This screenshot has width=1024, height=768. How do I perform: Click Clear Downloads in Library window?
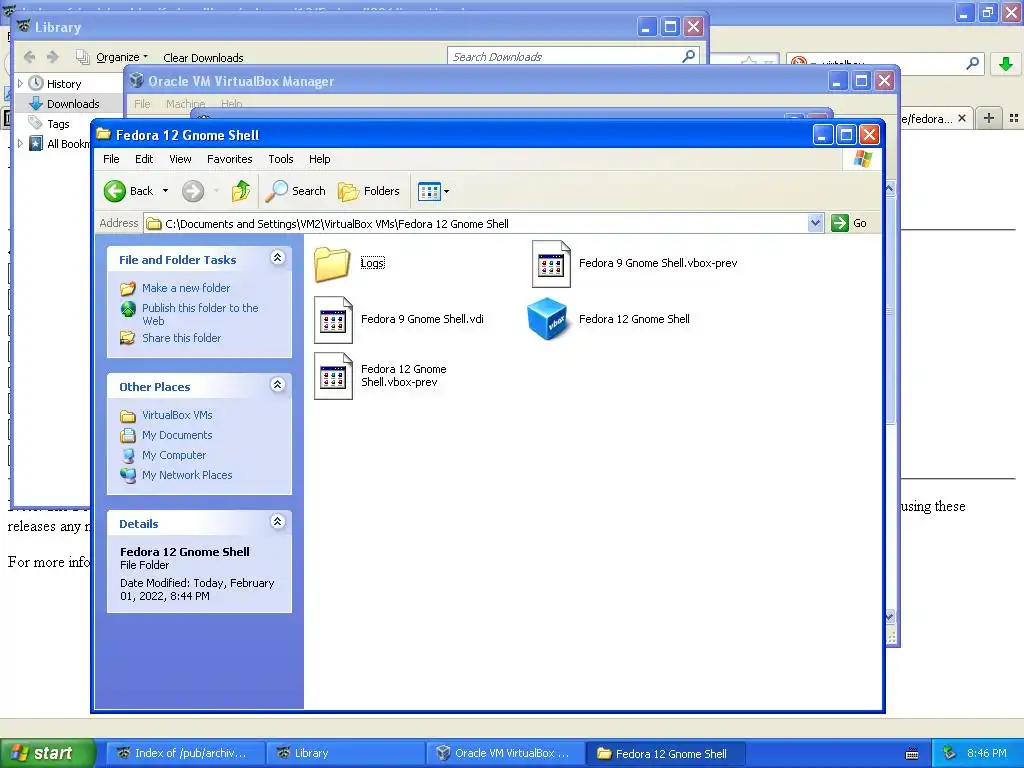click(203, 57)
